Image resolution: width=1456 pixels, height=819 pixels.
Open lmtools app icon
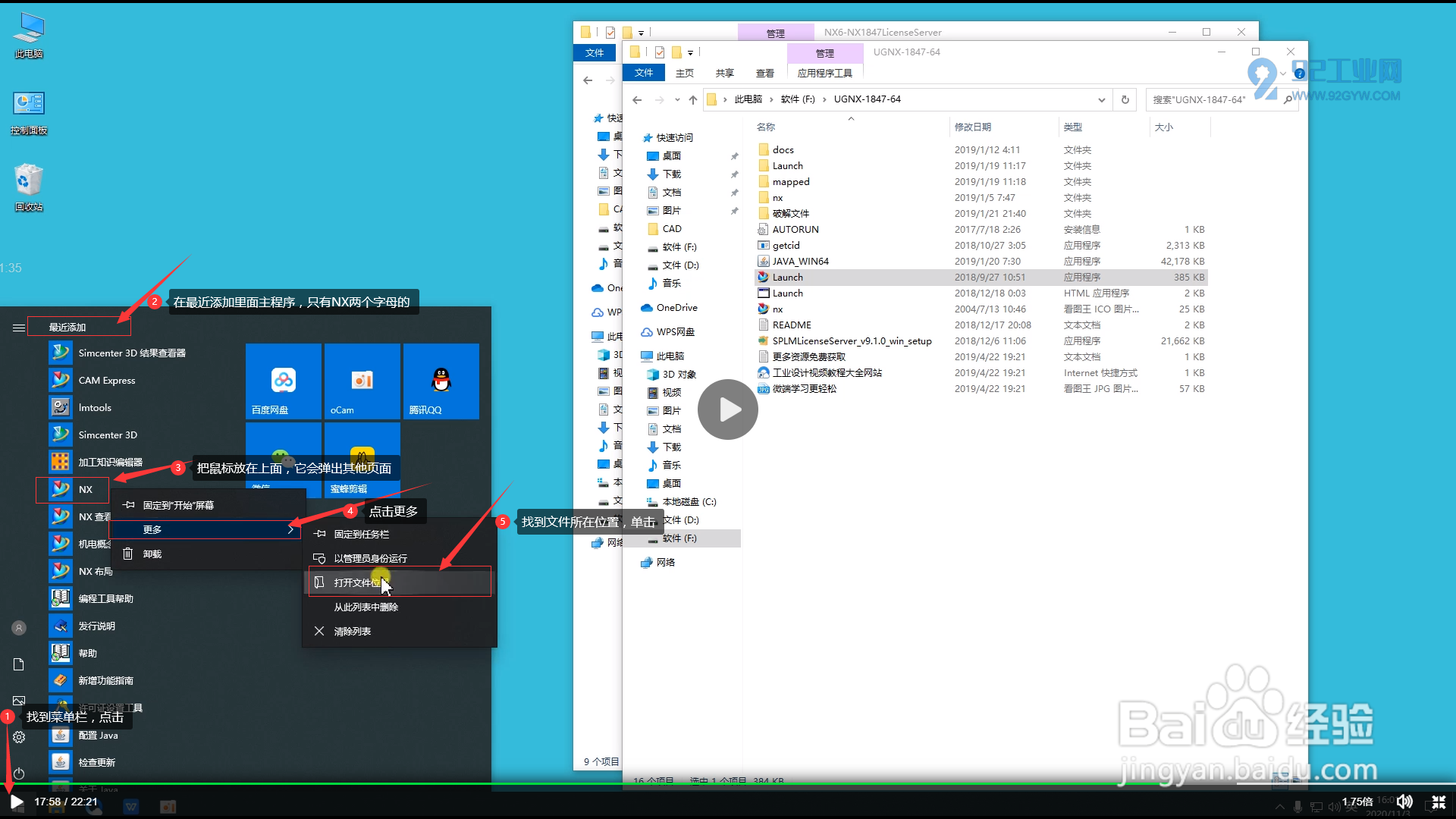61,407
